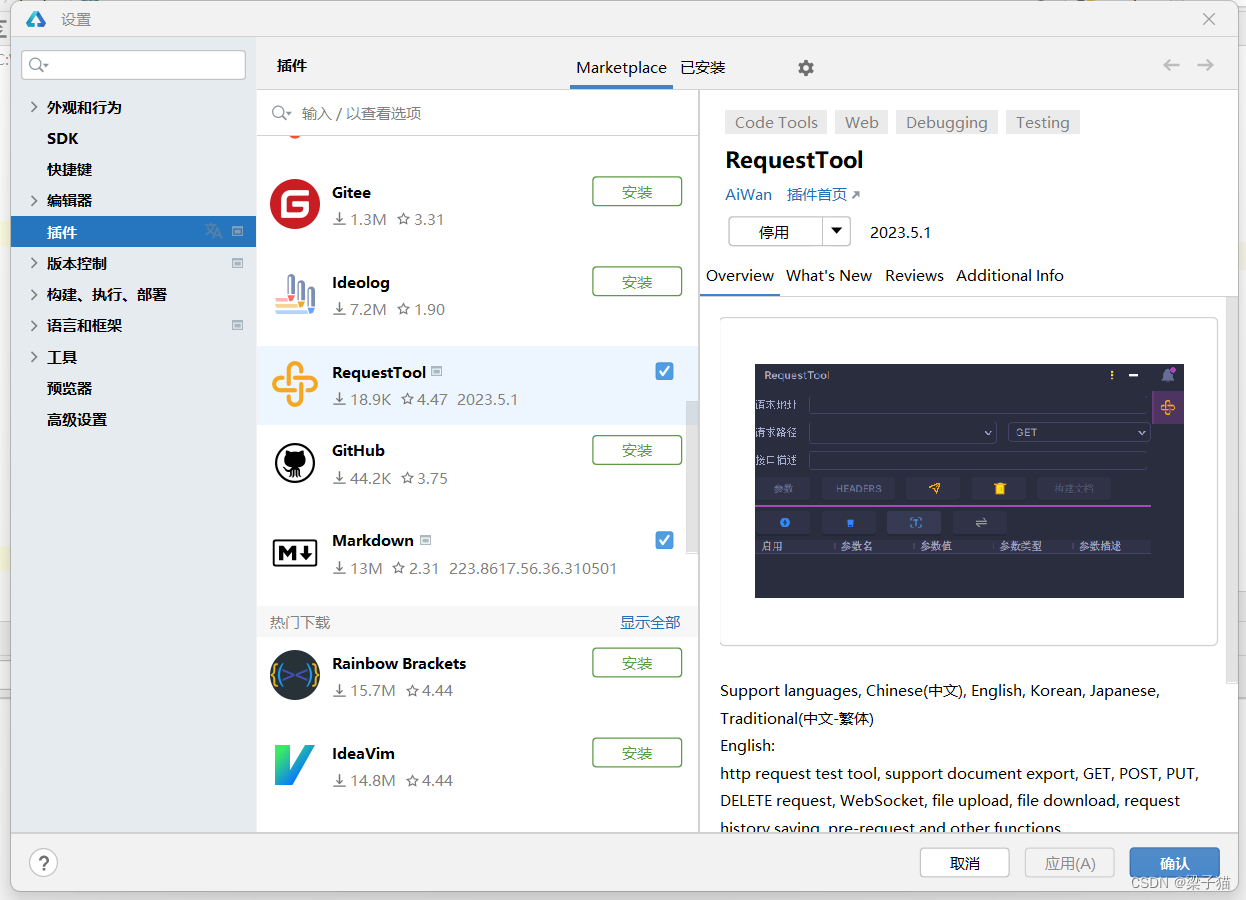The height and width of the screenshot is (900, 1246).
Task: Select 快捷键 in the settings tree
Action: [x=69, y=169]
